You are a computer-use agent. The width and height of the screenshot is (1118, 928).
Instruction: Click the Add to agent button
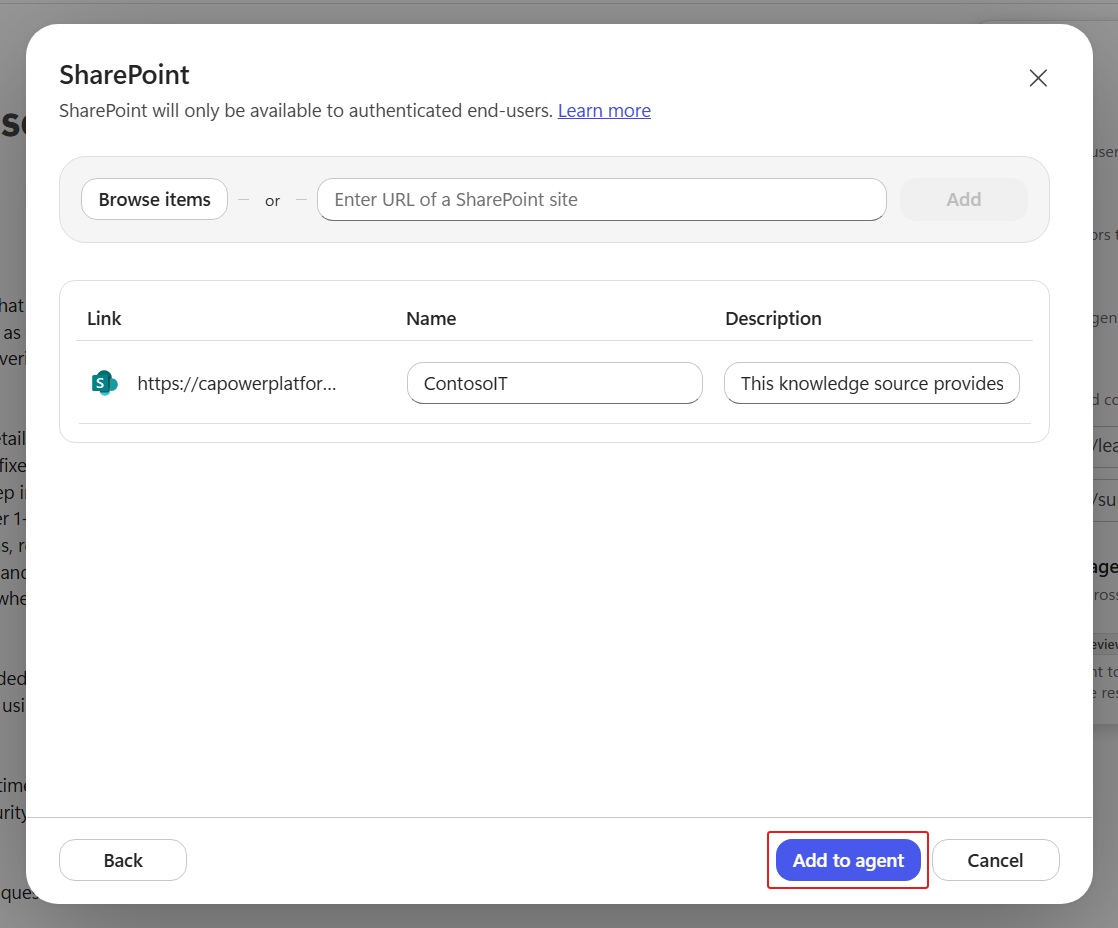[848, 860]
